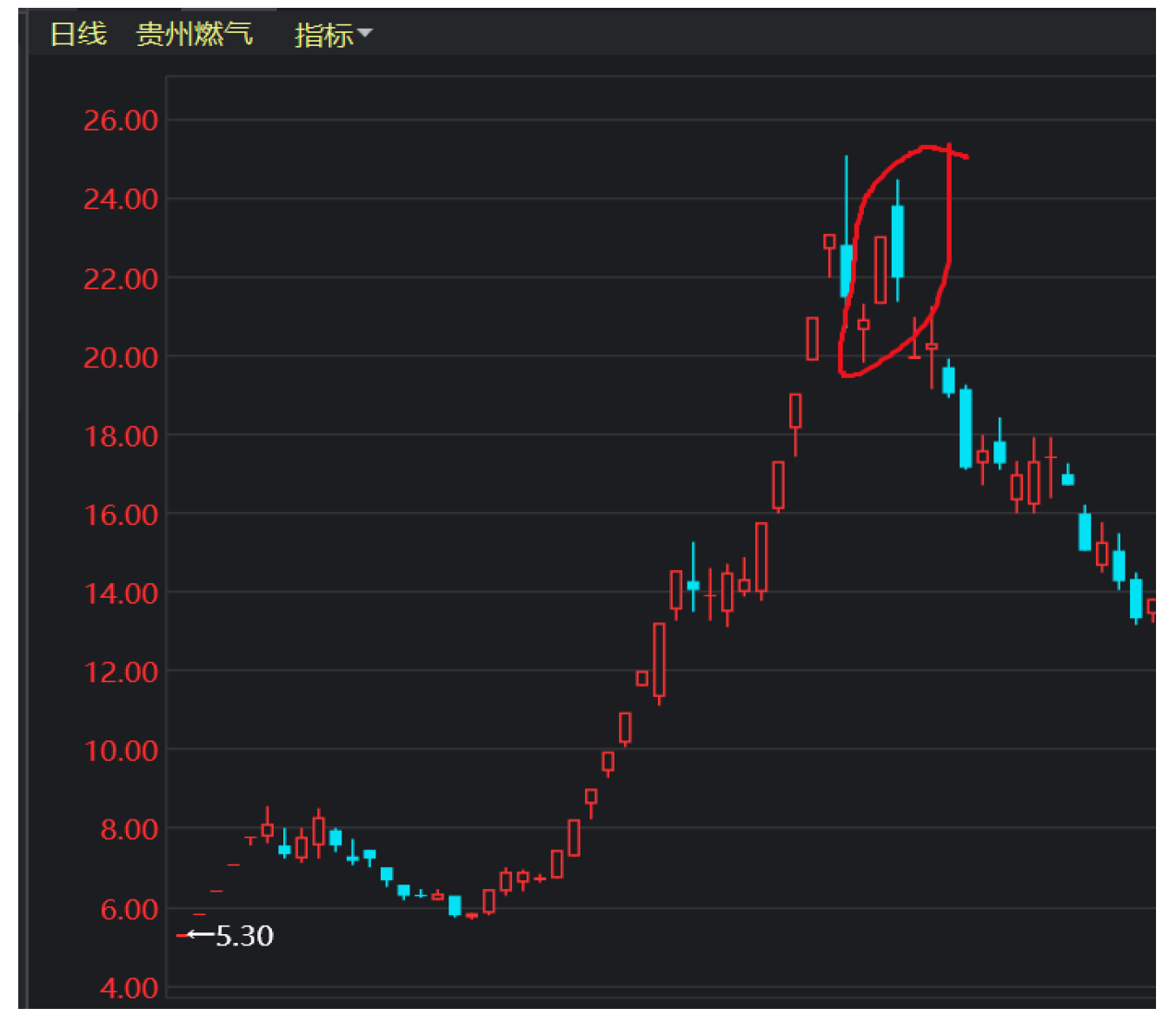Click the 14.00 price axis label
The image size is (1176, 1028).
pos(120,594)
